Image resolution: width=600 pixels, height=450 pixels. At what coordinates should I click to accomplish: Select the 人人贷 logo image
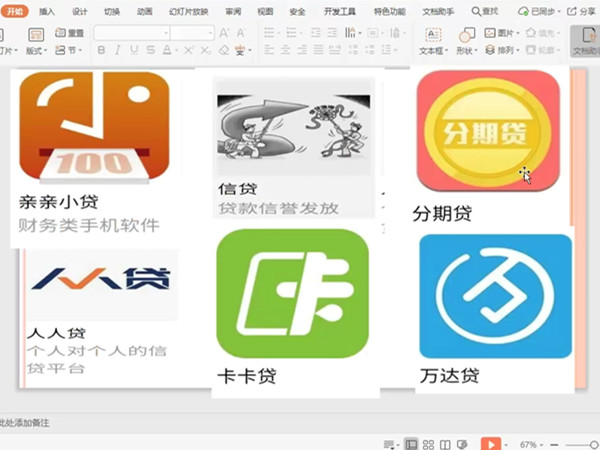point(102,284)
